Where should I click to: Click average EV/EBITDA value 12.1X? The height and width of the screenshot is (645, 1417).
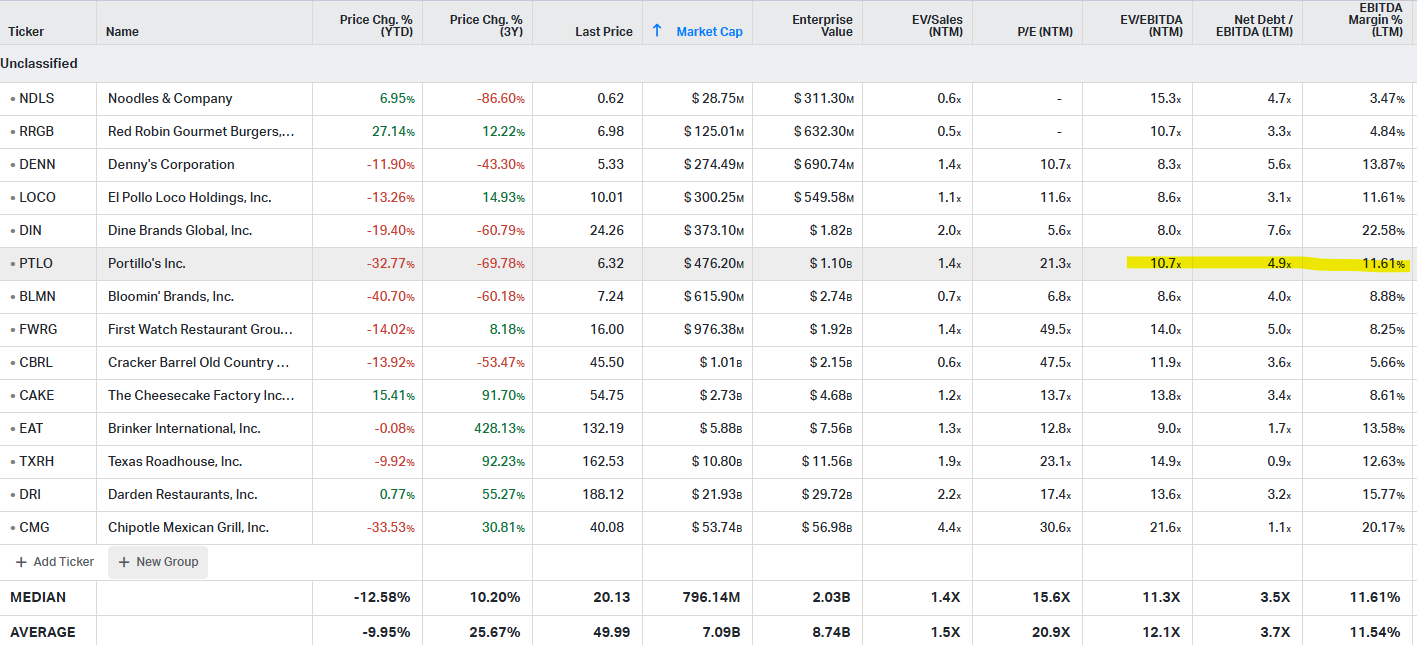[1160, 633]
